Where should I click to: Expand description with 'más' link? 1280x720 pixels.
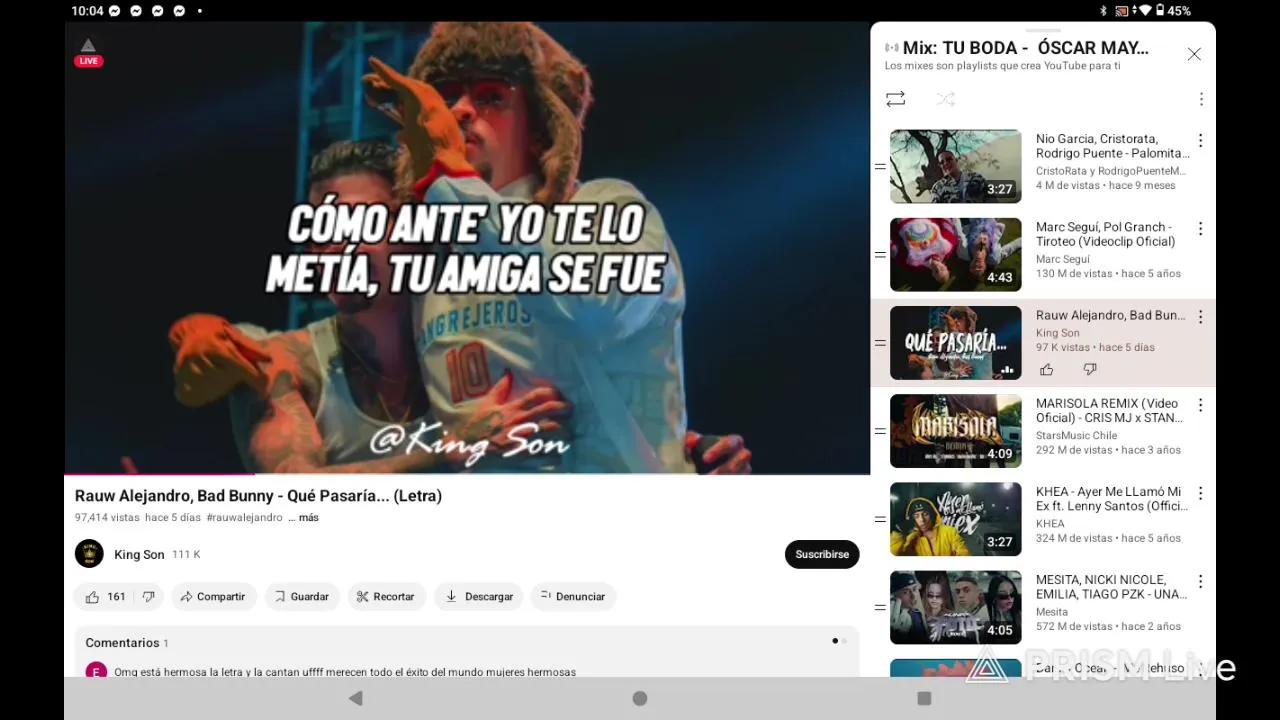coord(308,518)
